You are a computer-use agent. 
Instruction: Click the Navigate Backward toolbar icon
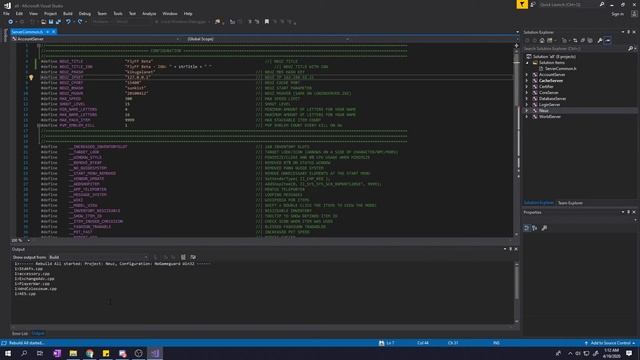pos(10,22)
